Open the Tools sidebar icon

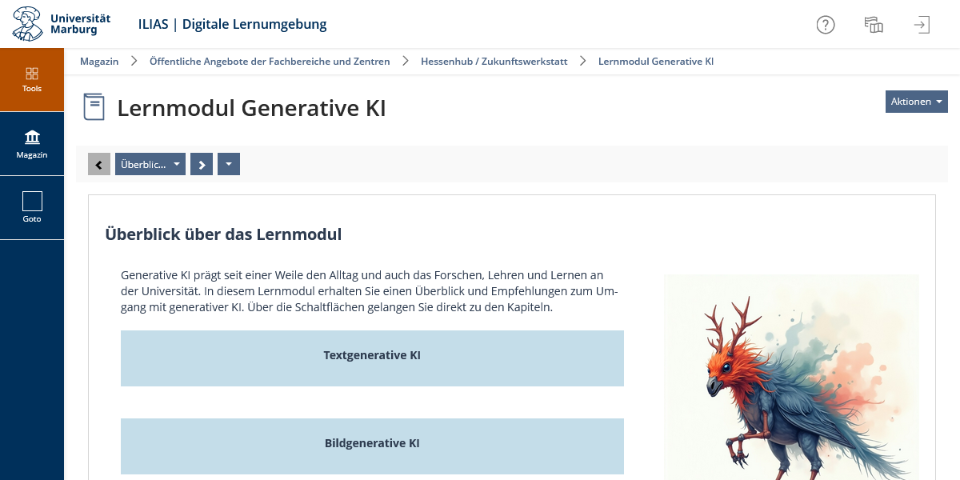[x=32, y=80]
